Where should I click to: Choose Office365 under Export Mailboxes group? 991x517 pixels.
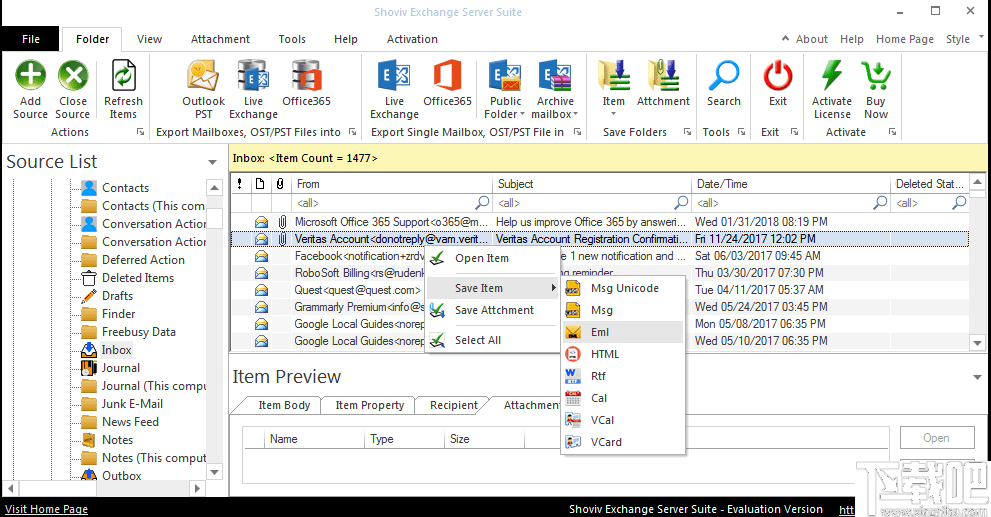tap(307, 75)
